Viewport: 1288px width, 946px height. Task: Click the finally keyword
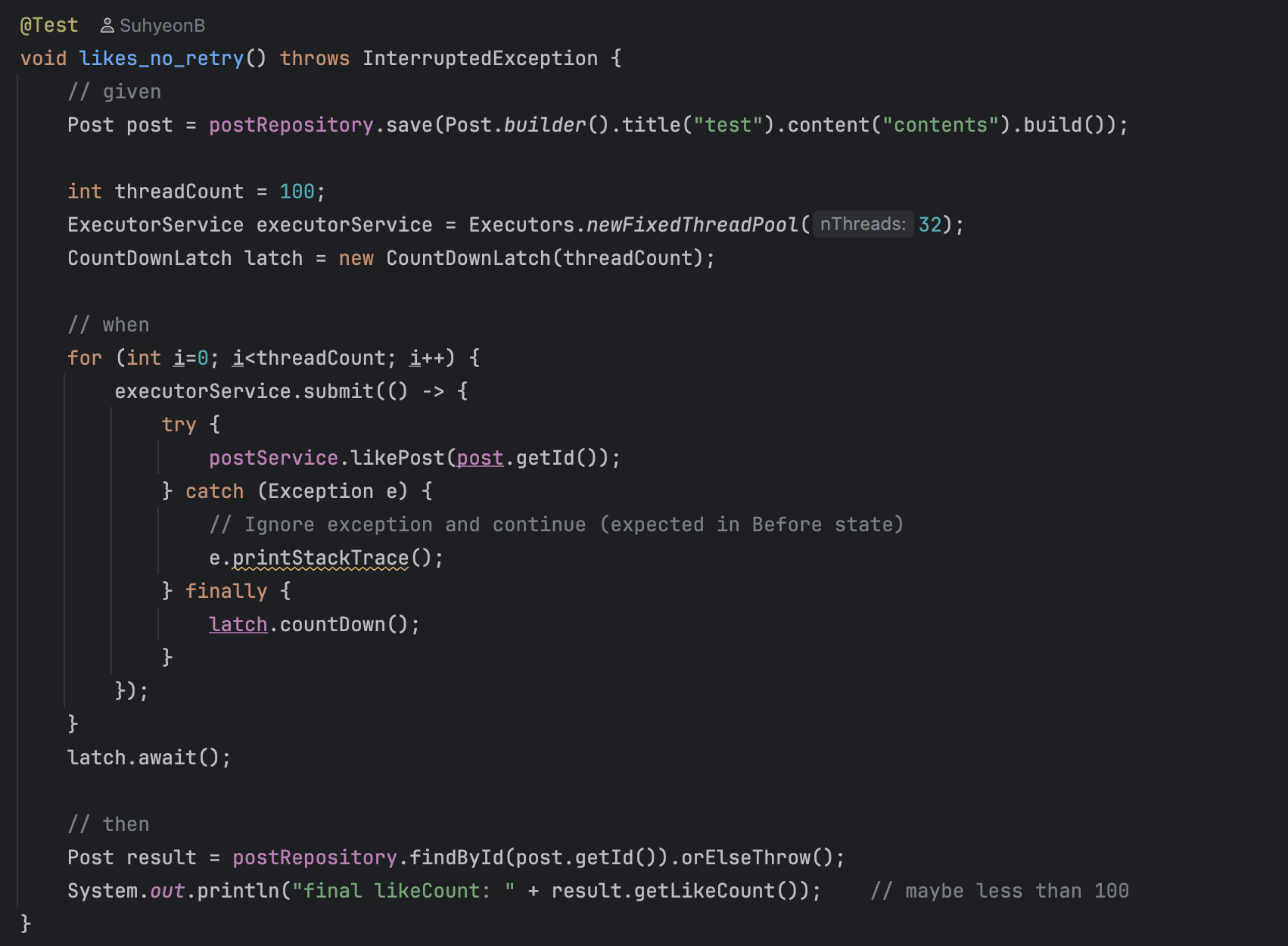tap(226, 591)
